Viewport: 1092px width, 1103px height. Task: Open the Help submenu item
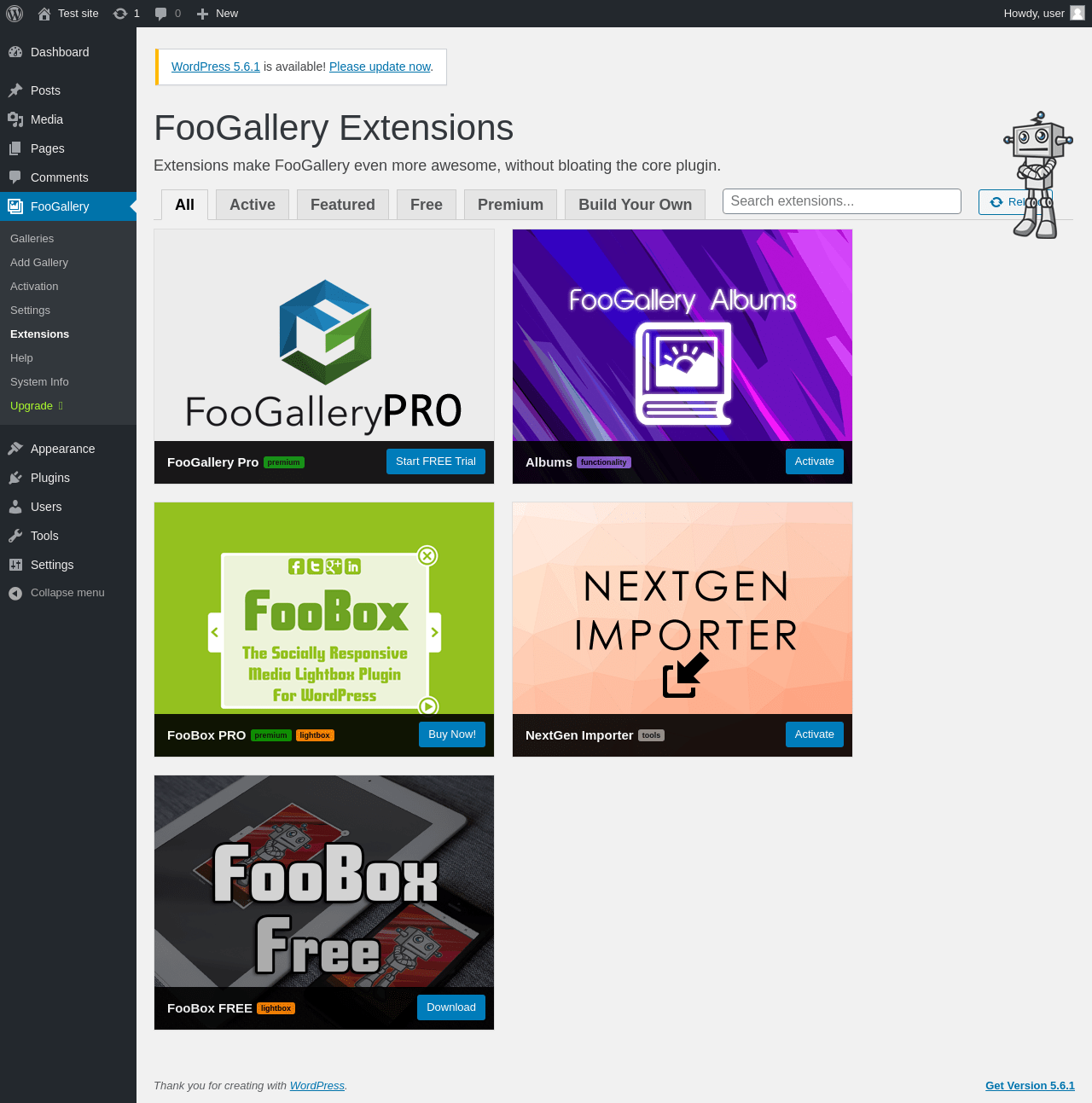click(x=68, y=358)
